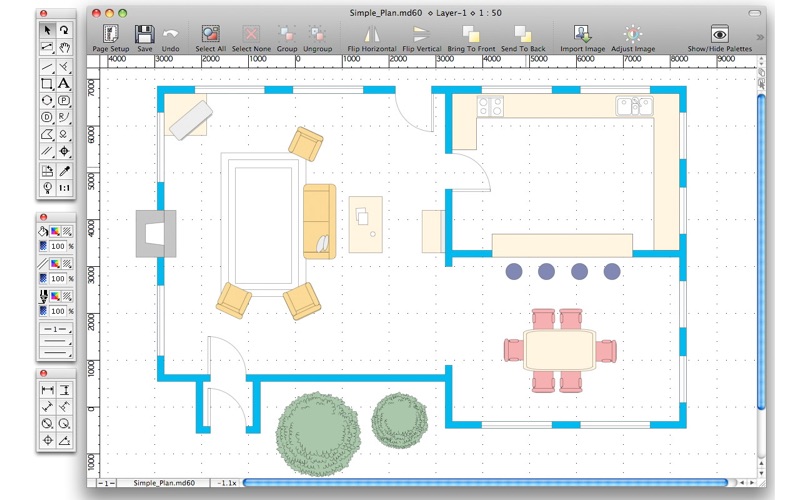Toggle Show/Hide Palettes eye button

719,38
